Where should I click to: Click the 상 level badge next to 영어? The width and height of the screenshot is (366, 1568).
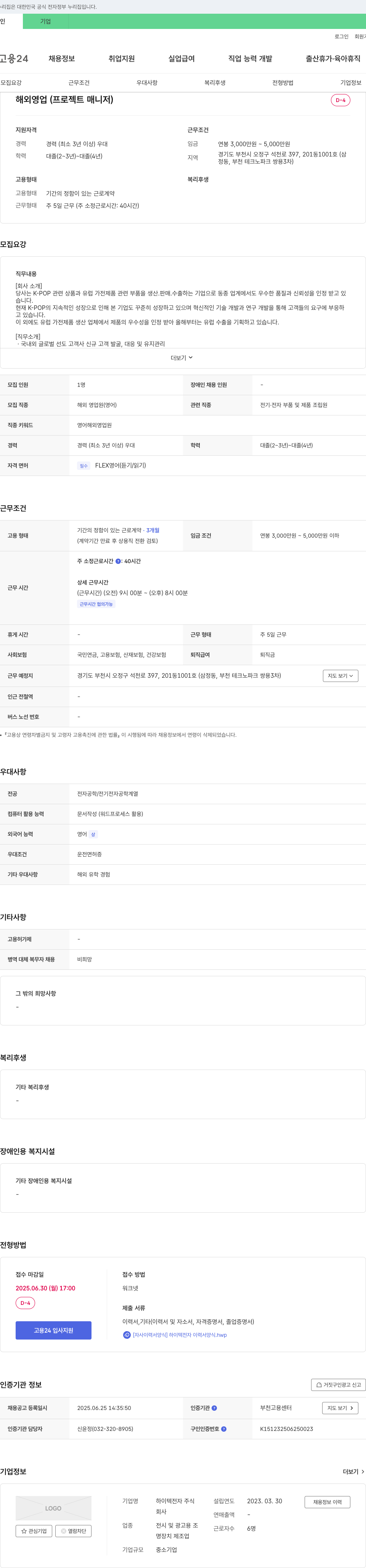pos(93,835)
